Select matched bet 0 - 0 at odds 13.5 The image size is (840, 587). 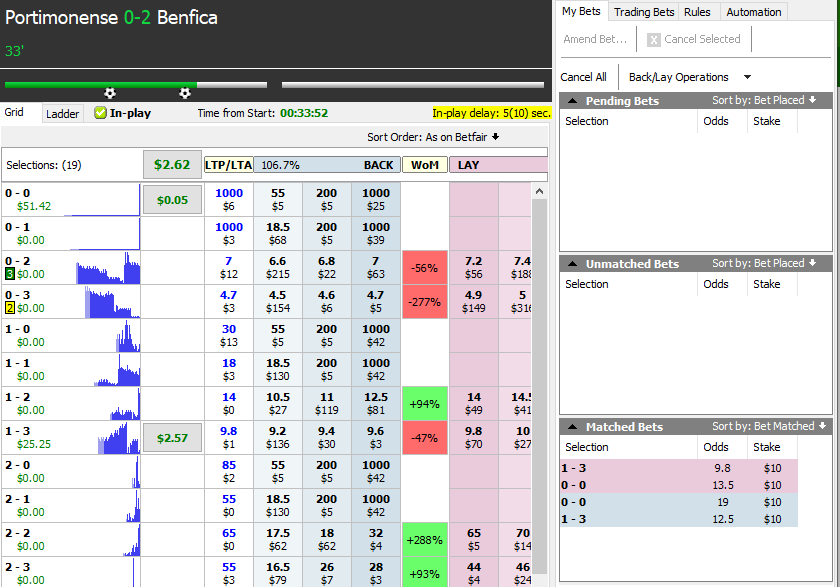click(x=679, y=485)
